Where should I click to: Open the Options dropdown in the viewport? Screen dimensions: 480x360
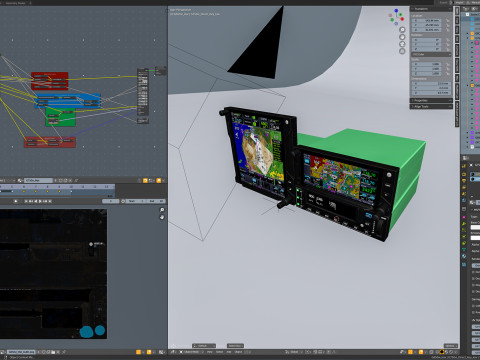click(x=451, y=346)
